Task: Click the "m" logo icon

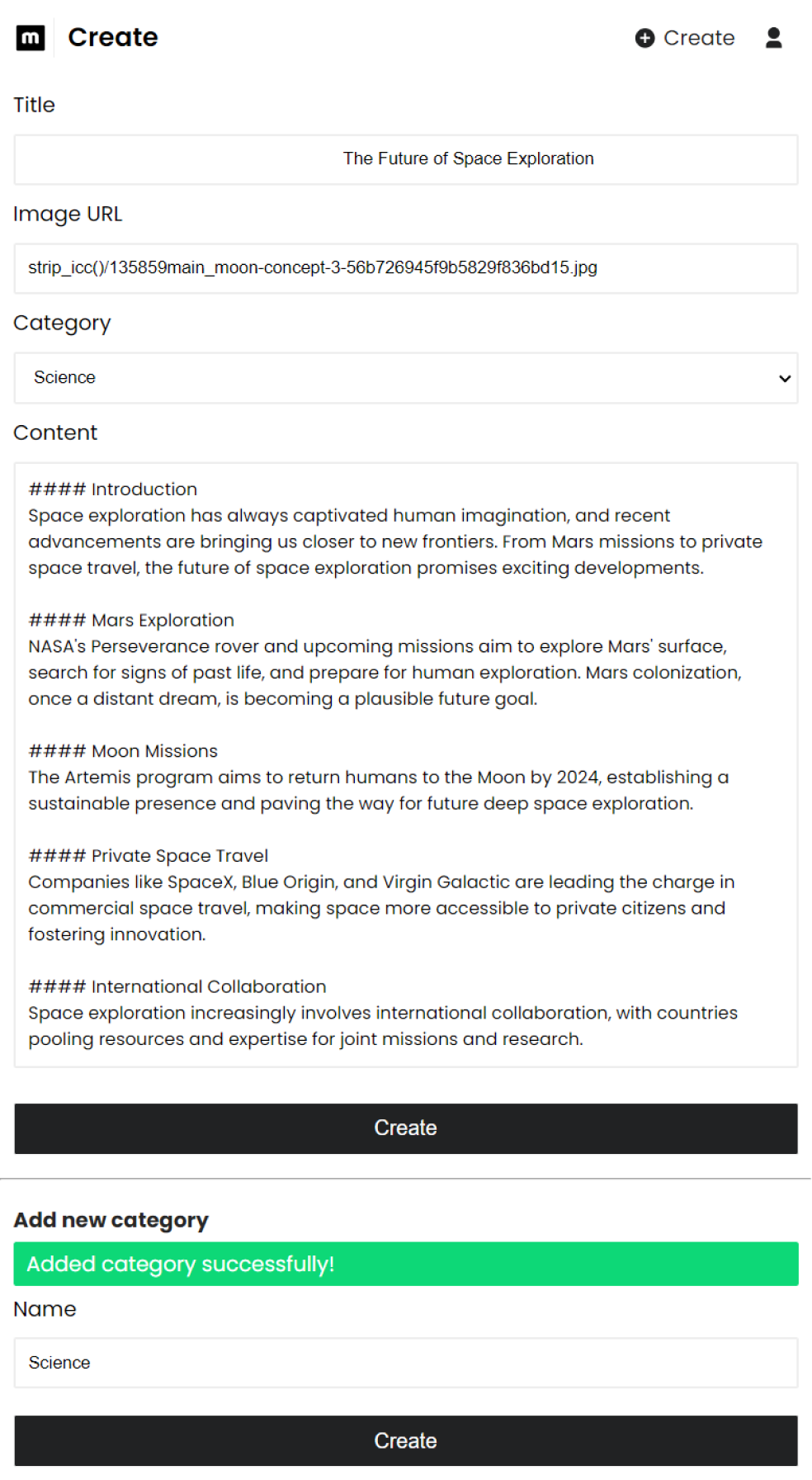Action: [31, 38]
